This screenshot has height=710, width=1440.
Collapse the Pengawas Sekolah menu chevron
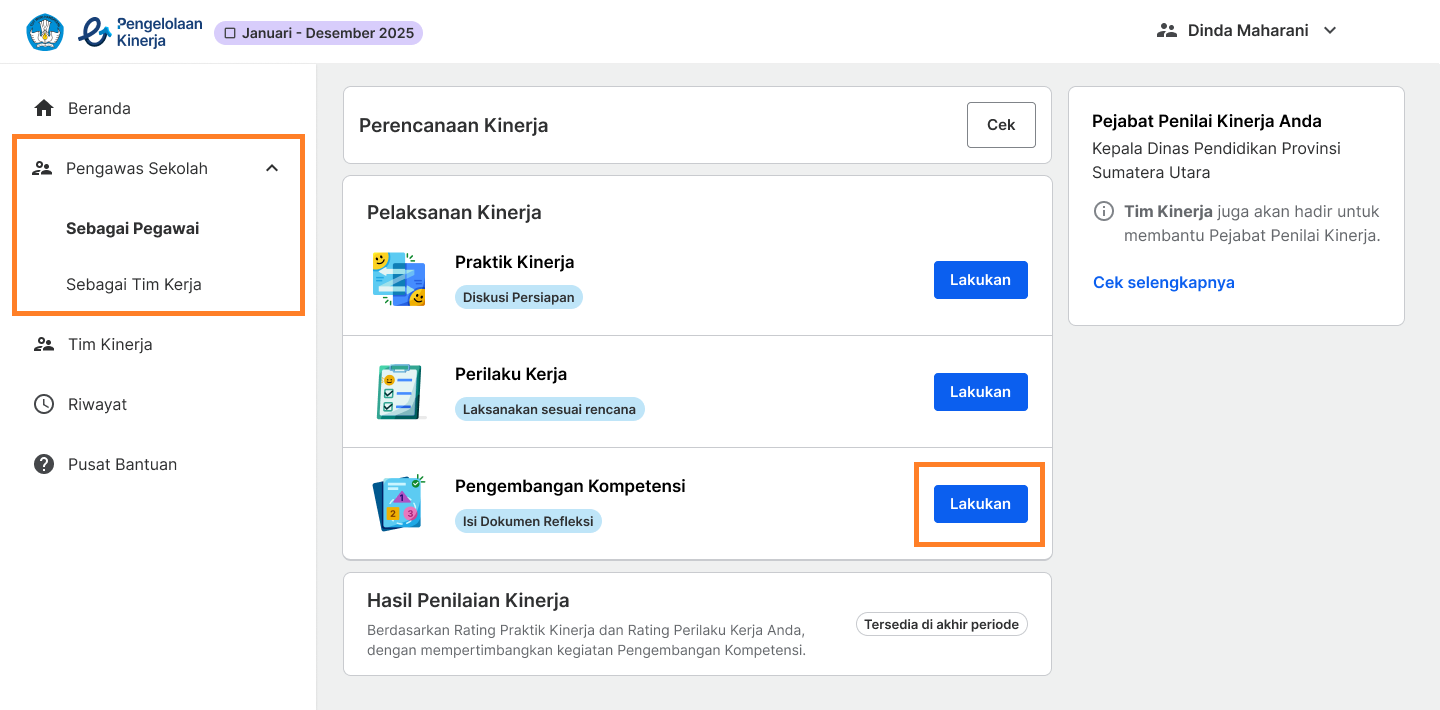pos(272,168)
